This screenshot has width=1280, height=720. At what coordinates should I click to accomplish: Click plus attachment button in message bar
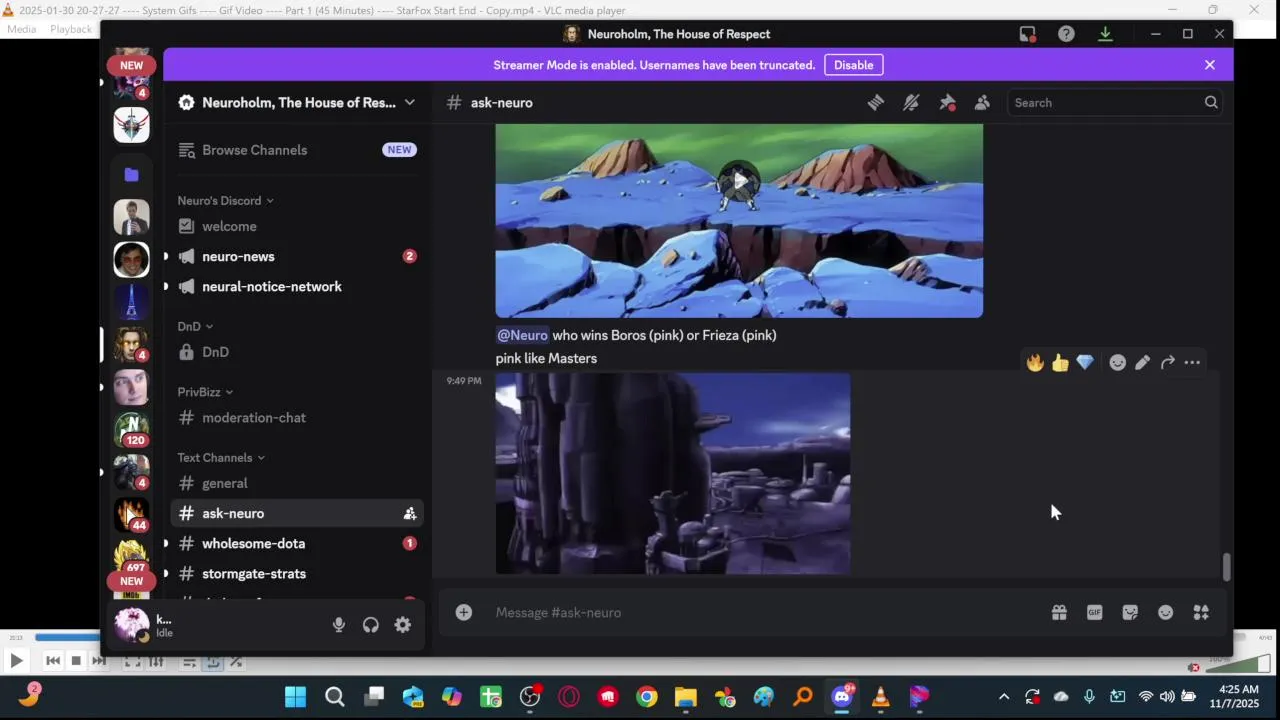[464, 612]
